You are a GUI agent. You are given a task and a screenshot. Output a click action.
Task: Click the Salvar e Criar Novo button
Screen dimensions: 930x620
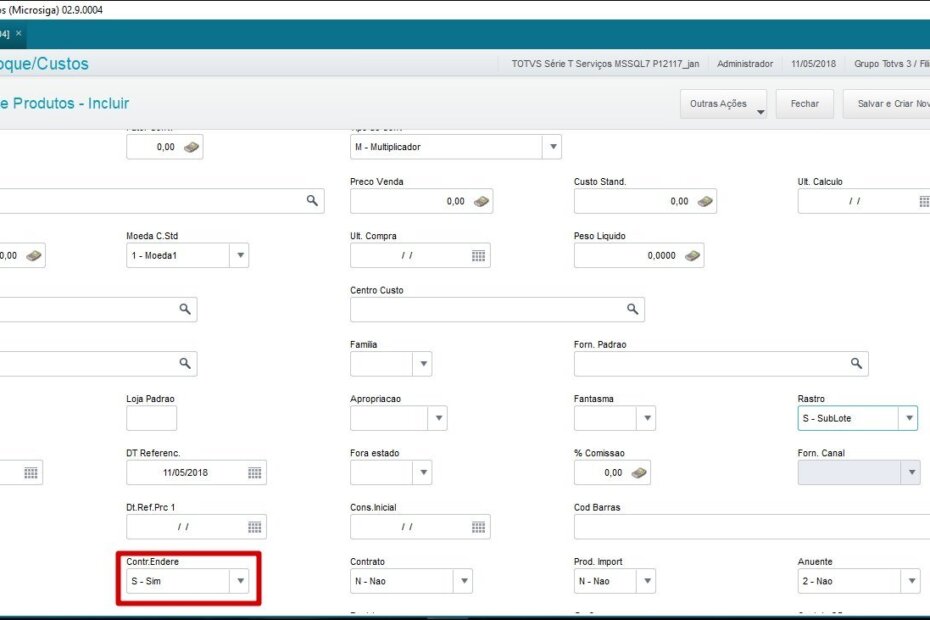[x=888, y=104]
